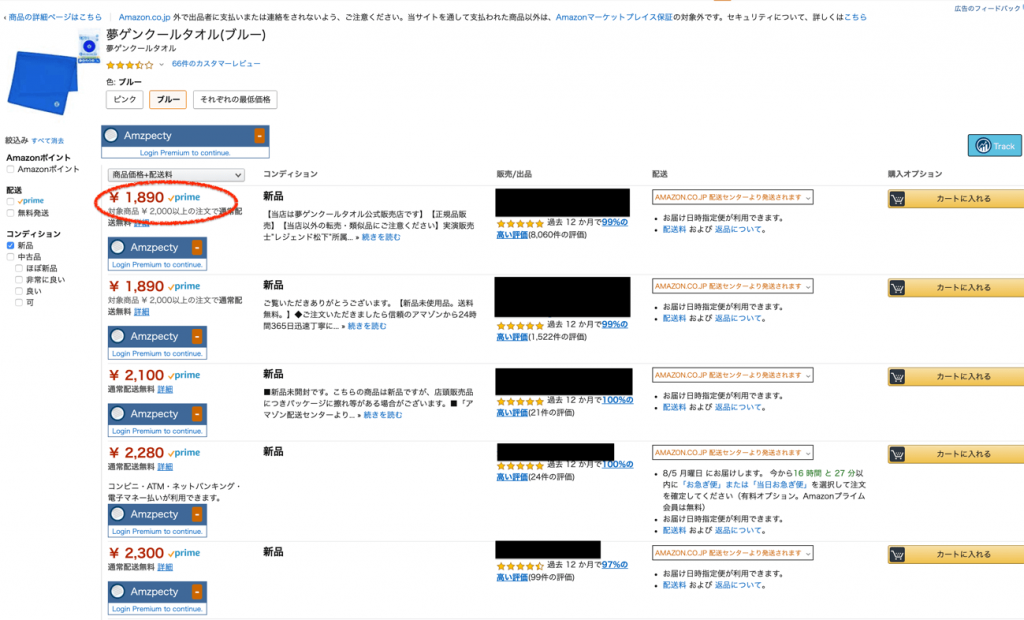
Task: Add the ¥2,300 offer to cart
Action: tap(956, 555)
